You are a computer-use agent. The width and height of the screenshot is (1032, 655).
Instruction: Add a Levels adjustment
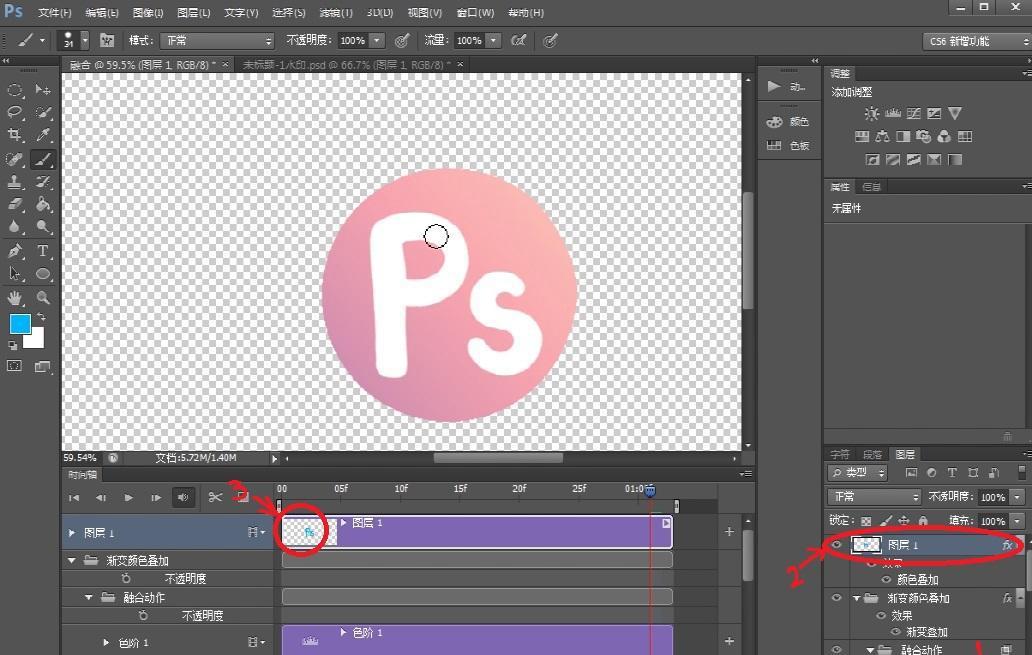(892, 114)
